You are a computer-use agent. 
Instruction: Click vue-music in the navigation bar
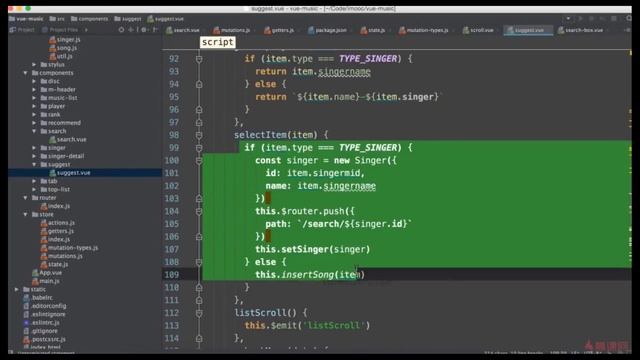pyautogui.click(x=26, y=19)
